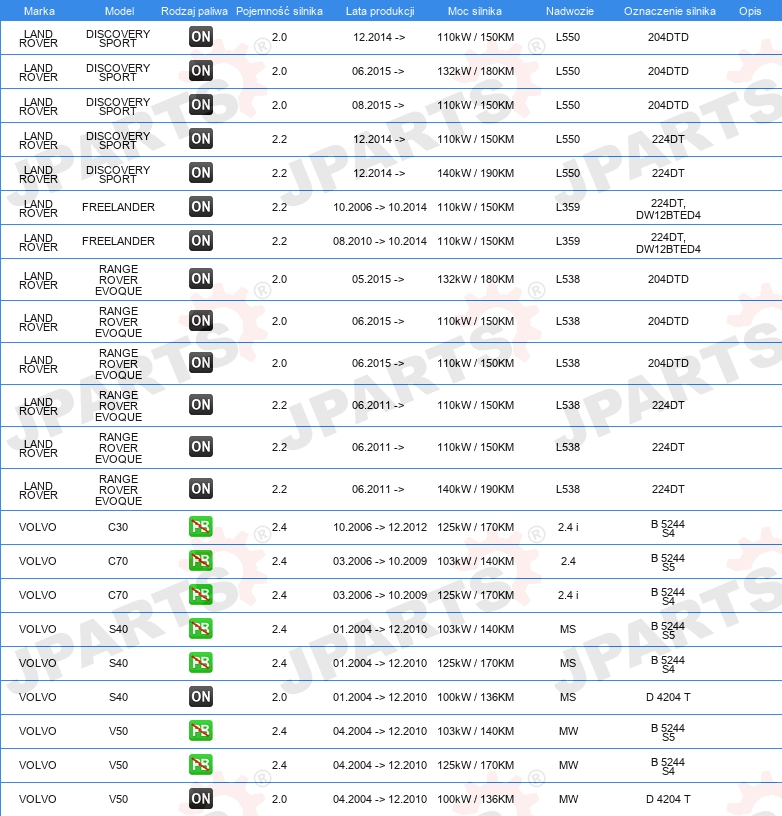Click the Opis column header
The image size is (782, 816).
(750, 11)
